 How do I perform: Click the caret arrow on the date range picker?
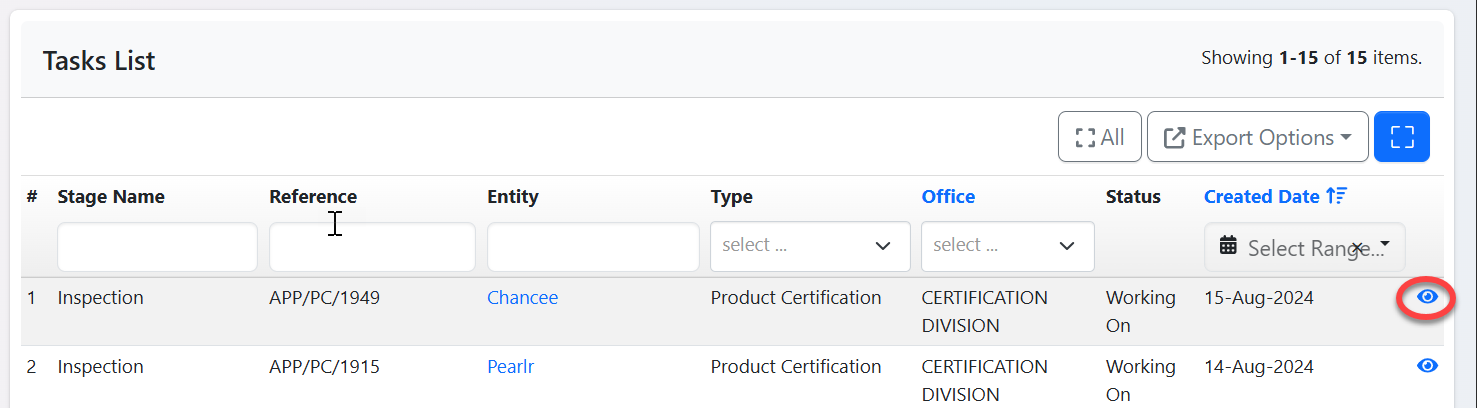(x=1385, y=245)
